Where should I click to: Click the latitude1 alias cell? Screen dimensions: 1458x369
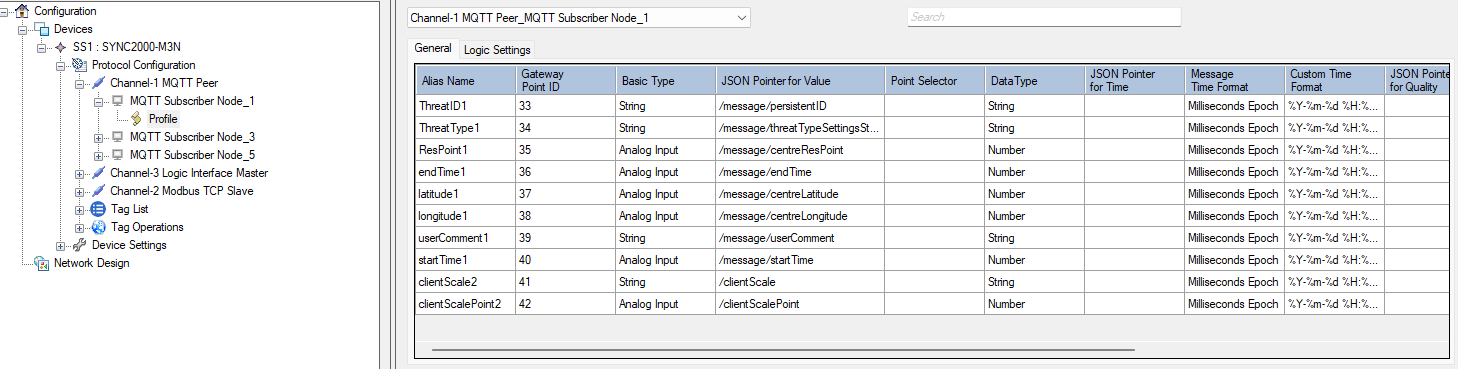466,194
